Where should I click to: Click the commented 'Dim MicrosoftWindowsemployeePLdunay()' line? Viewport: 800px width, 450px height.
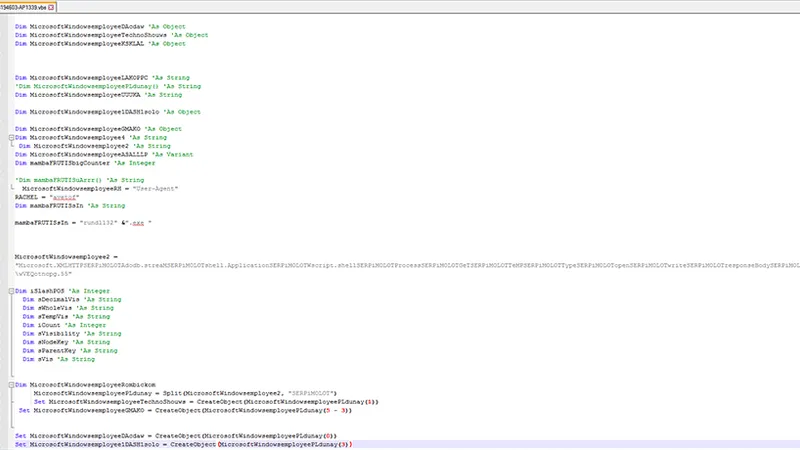point(108,87)
